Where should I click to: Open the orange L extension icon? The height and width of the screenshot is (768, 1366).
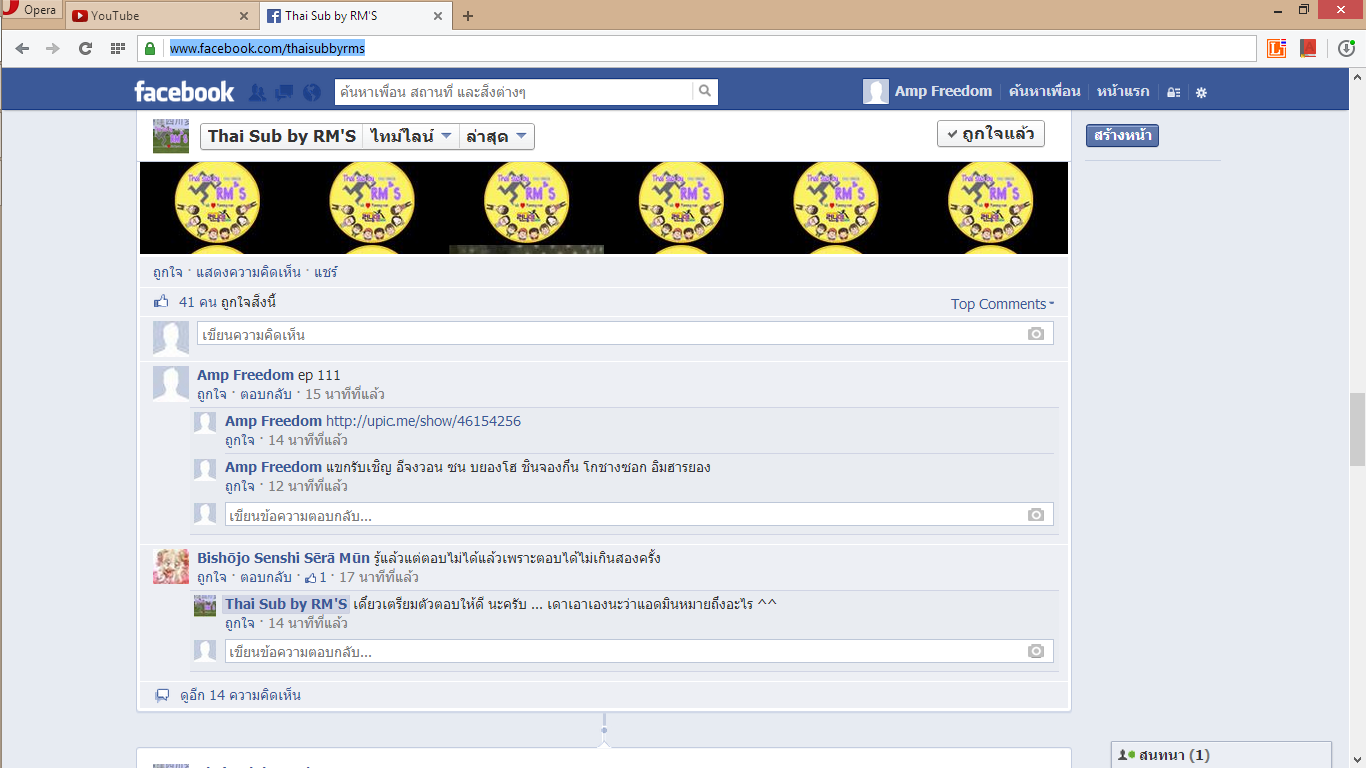tap(1276, 48)
